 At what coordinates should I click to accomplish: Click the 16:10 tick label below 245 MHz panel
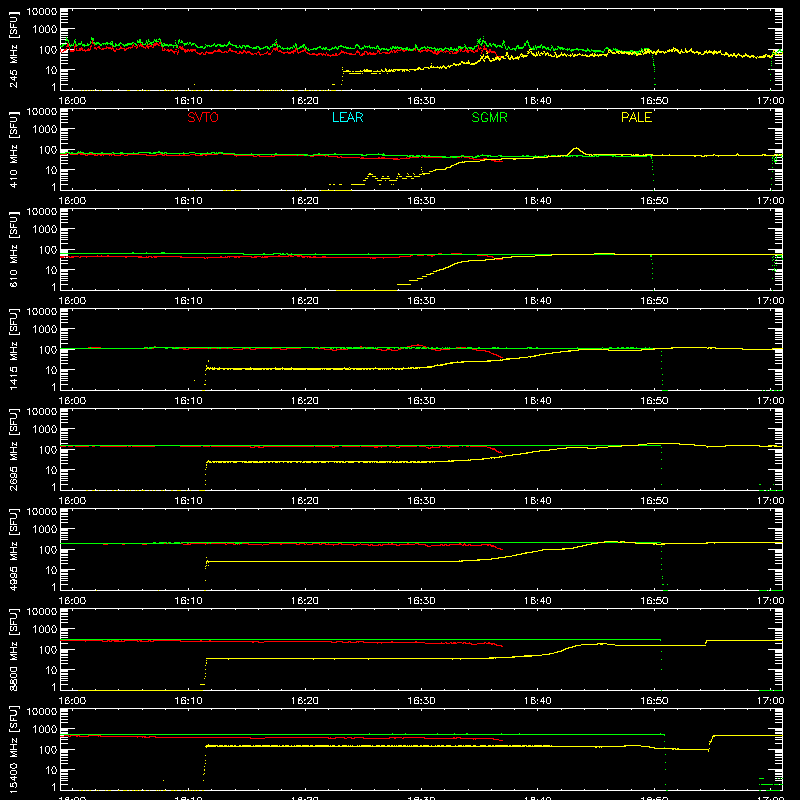[x=188, y=101]
